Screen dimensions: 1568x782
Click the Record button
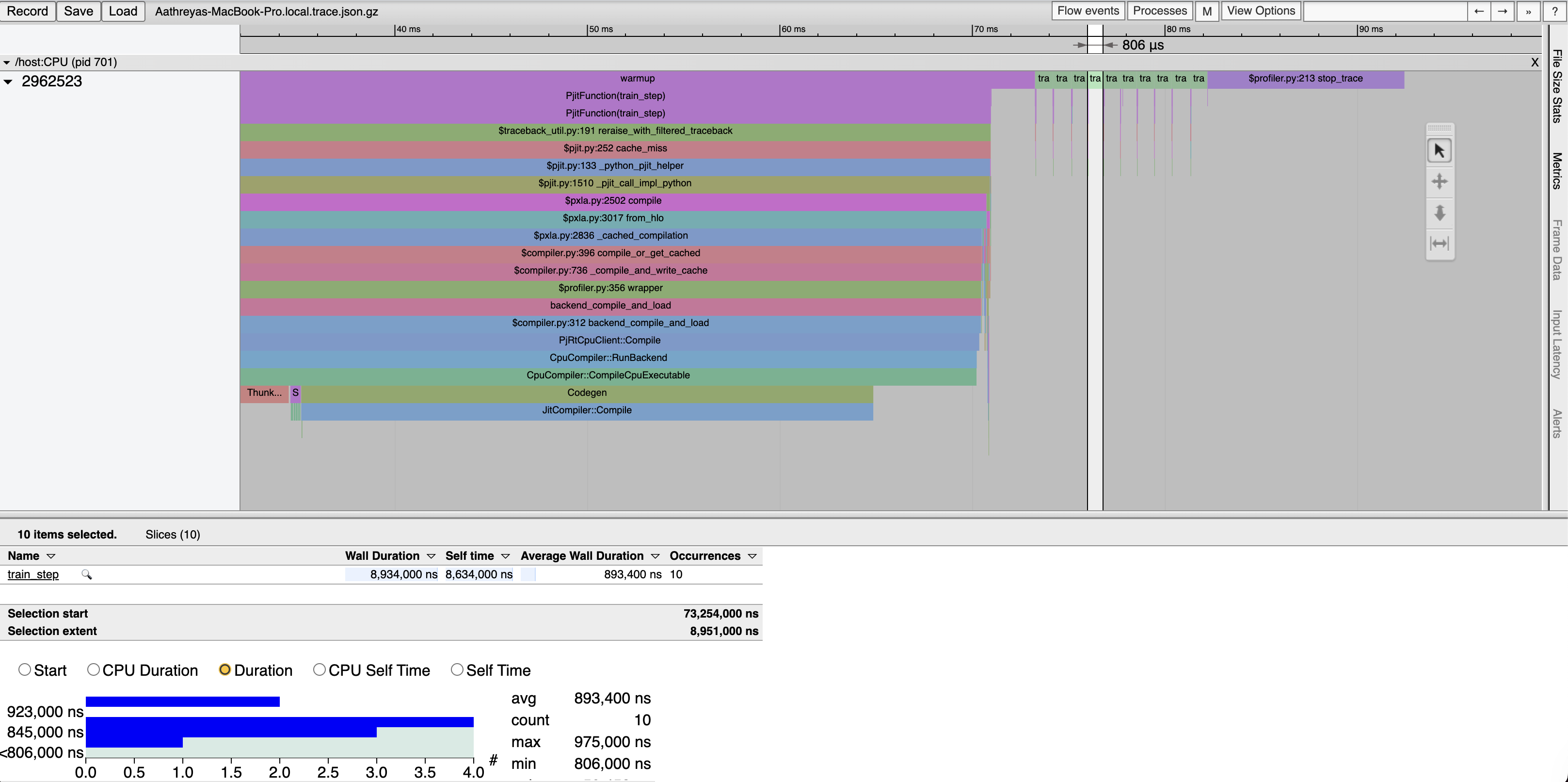point(27,11)
